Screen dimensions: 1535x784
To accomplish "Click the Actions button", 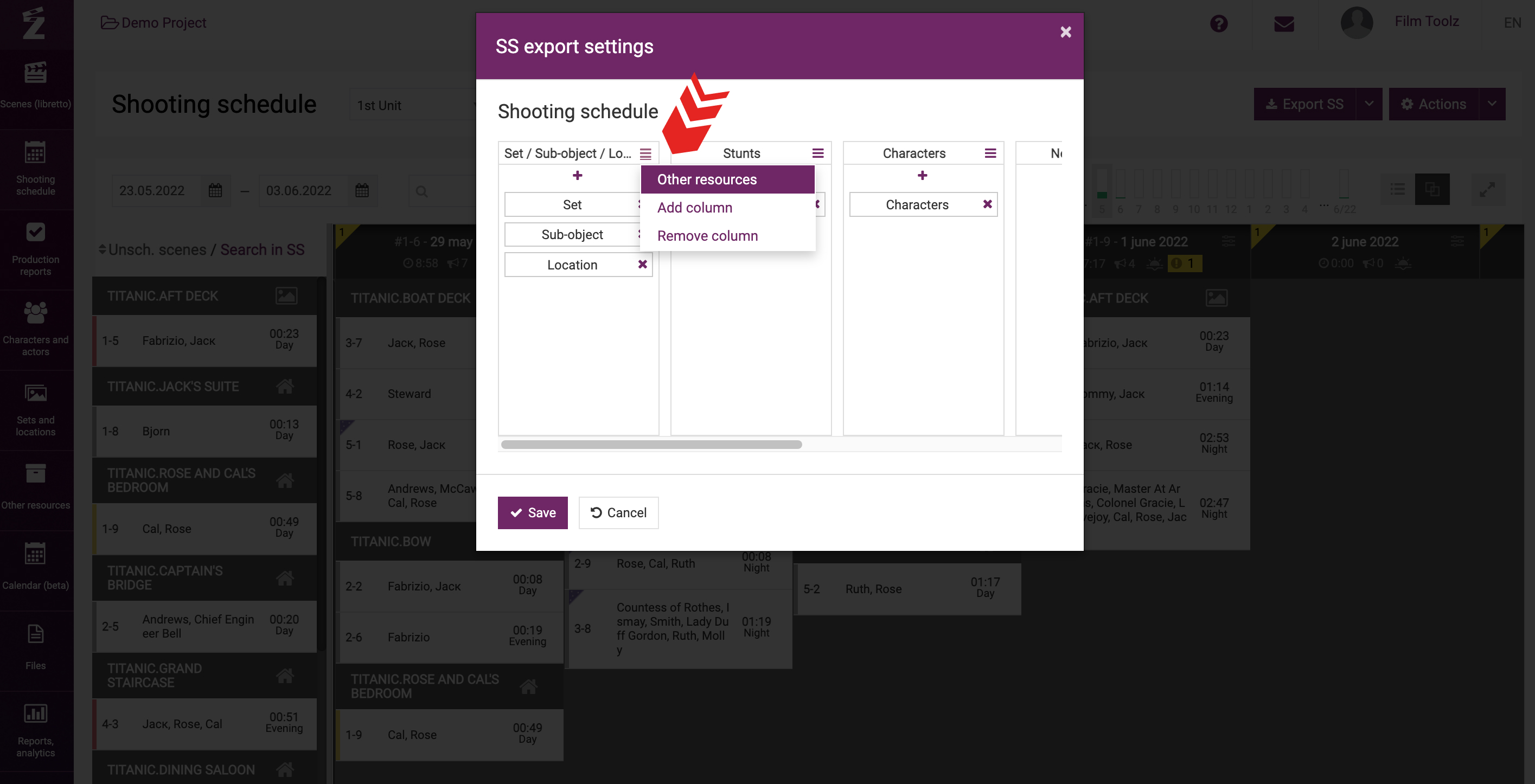I will click(1433, 104).
